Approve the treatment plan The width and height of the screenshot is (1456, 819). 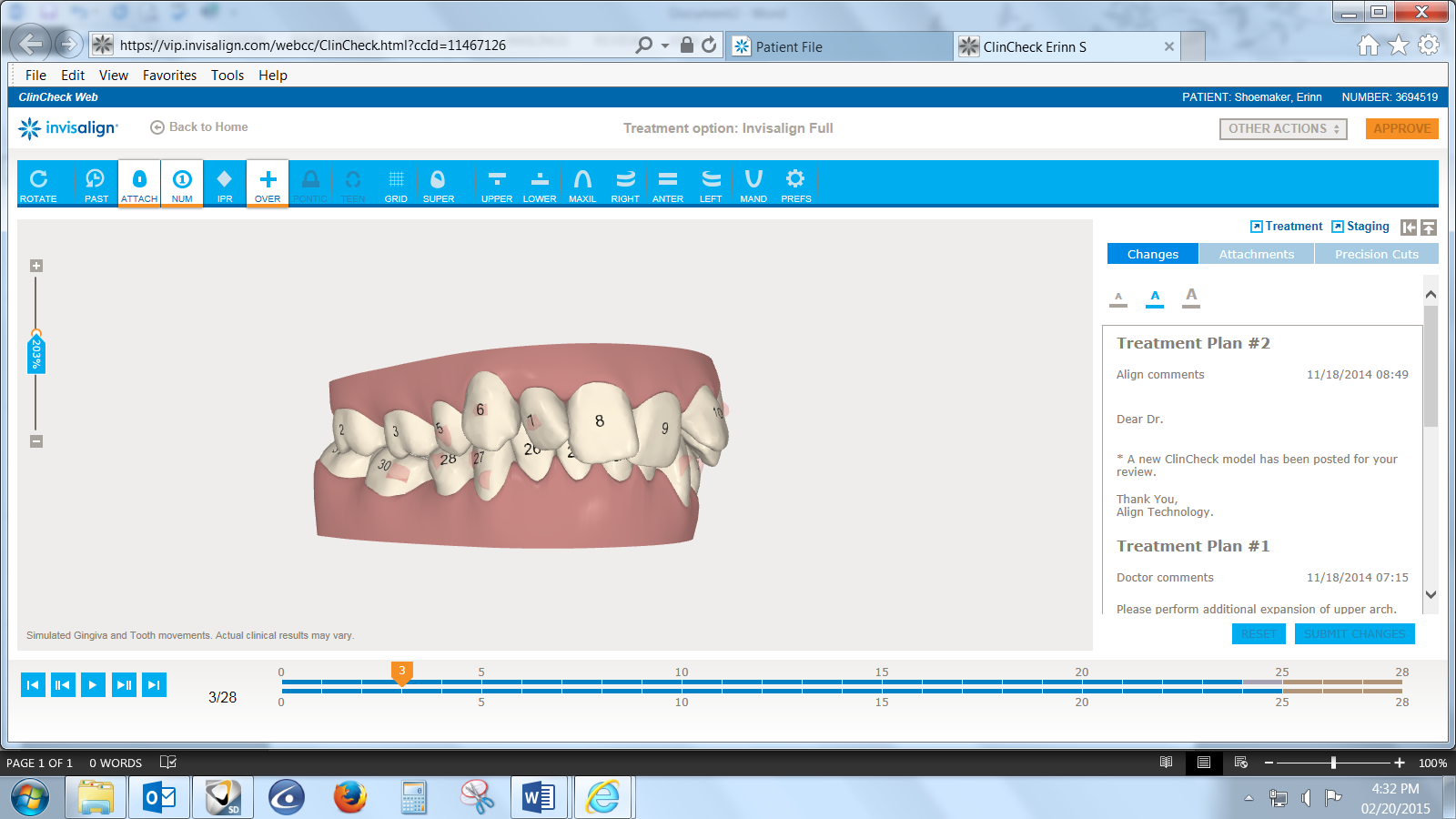click(x=1401, y=128)
